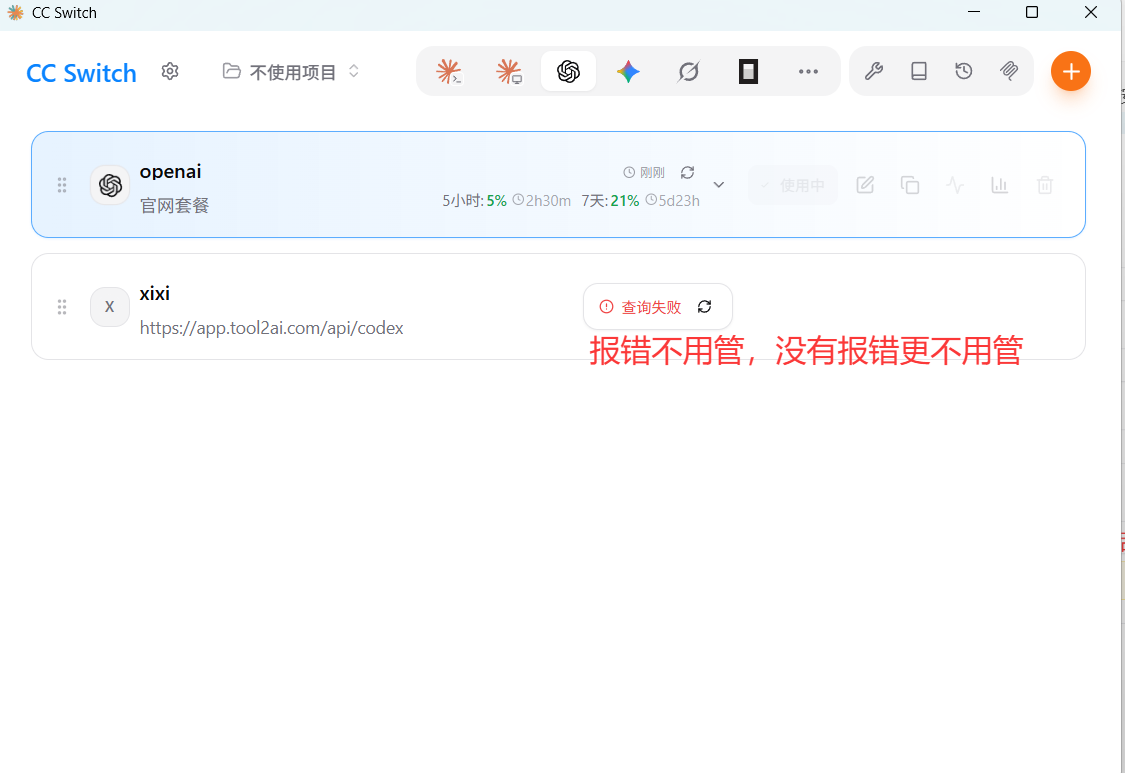This screenshot has height=773, width=1125.
Task: Click the xixi provider name
Action: tap(154, 294)
